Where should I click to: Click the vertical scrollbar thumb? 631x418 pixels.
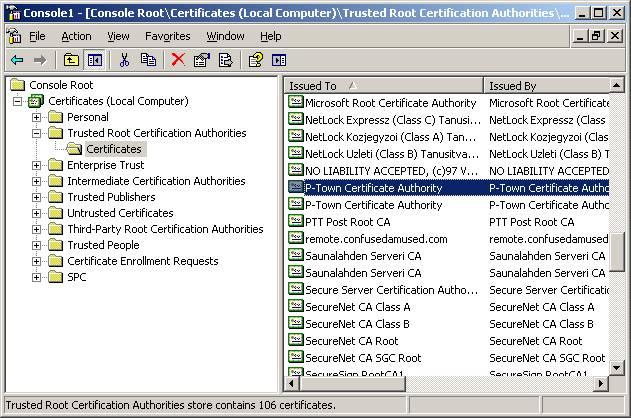coord(617,252)
